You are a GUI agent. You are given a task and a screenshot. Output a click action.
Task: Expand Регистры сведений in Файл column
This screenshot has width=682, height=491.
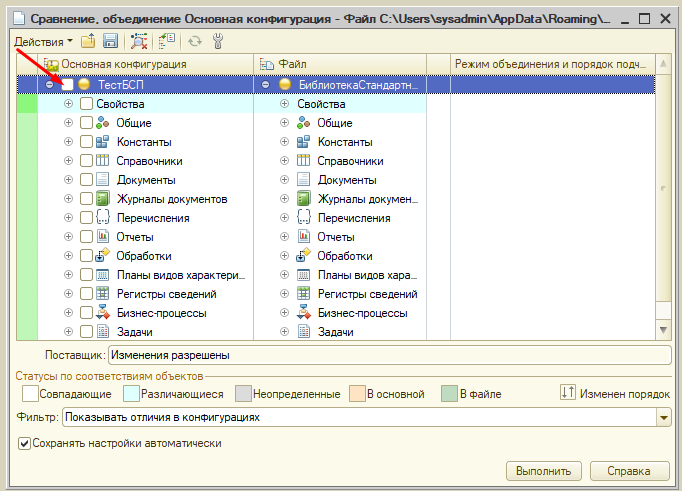point(284,294)
